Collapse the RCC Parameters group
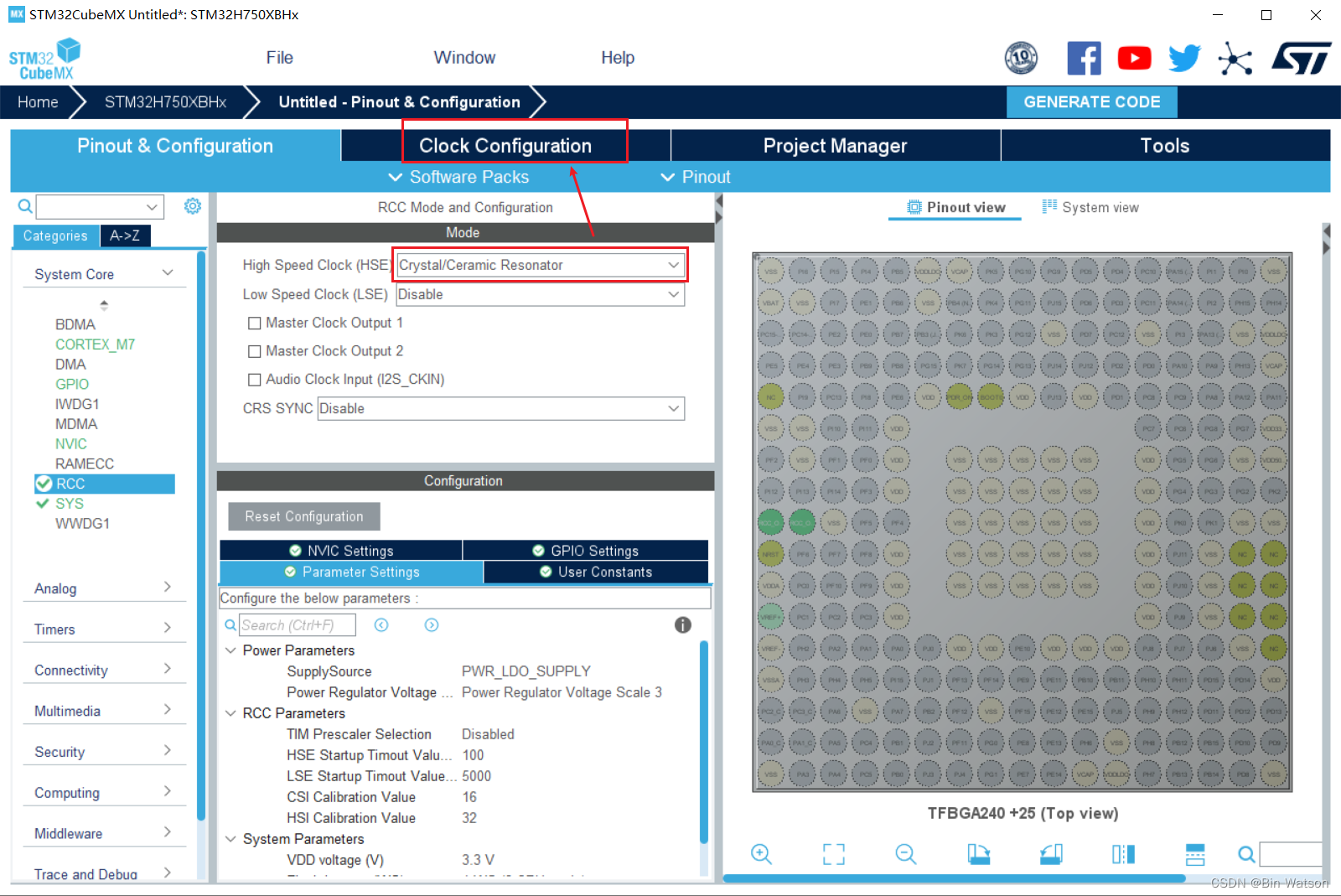 [x=230, y=713]
